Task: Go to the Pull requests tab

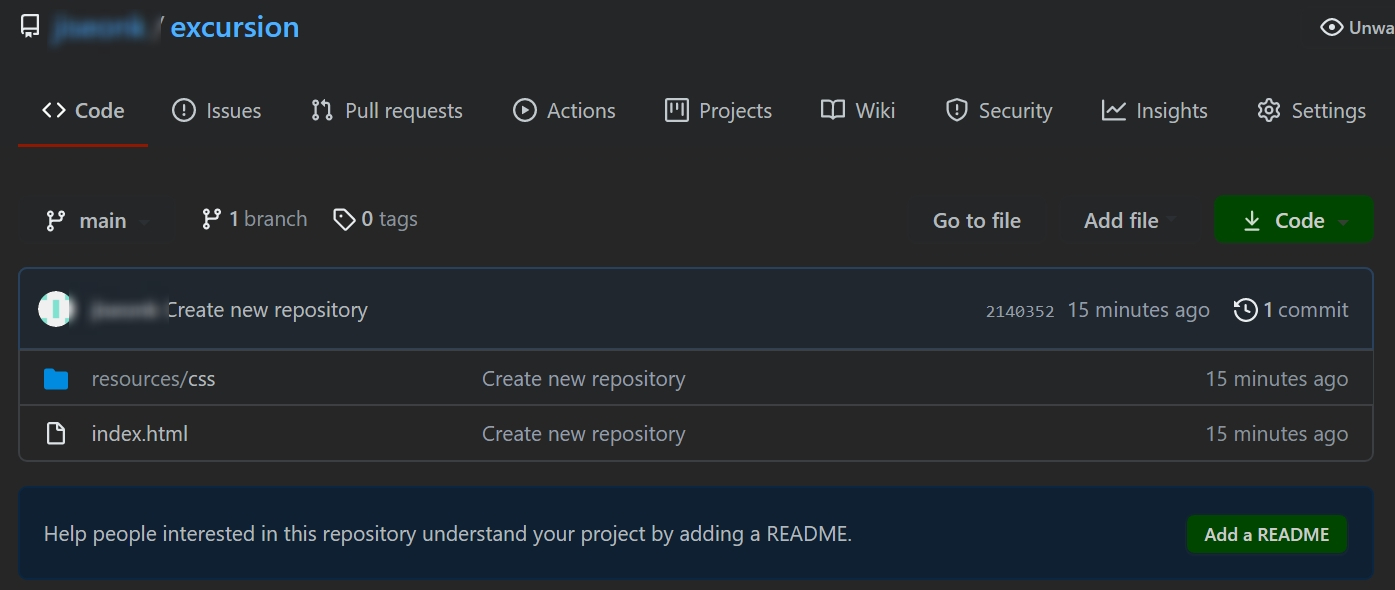Action: point(387,111)
